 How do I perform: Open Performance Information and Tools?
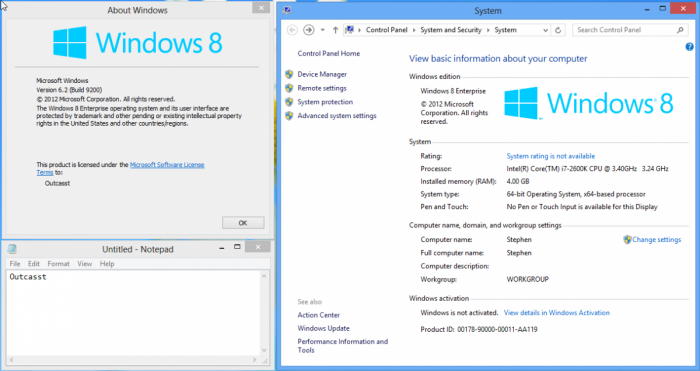pos(343,346)
